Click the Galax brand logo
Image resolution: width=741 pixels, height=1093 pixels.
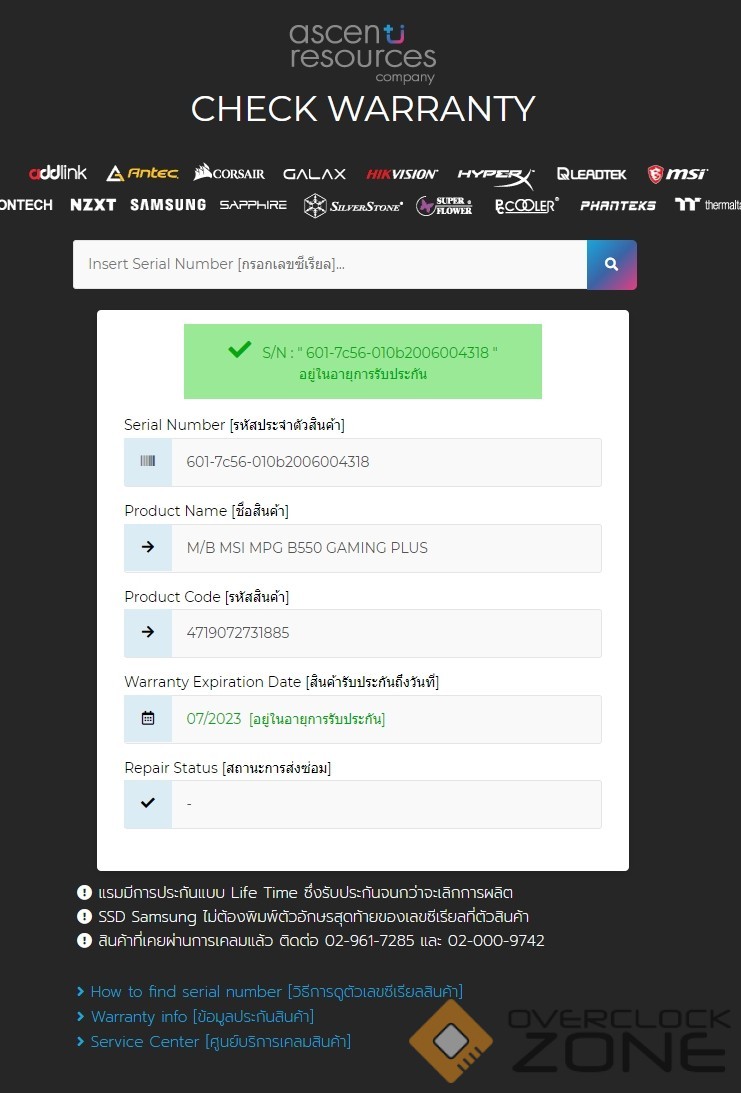(x=314, y=174)
